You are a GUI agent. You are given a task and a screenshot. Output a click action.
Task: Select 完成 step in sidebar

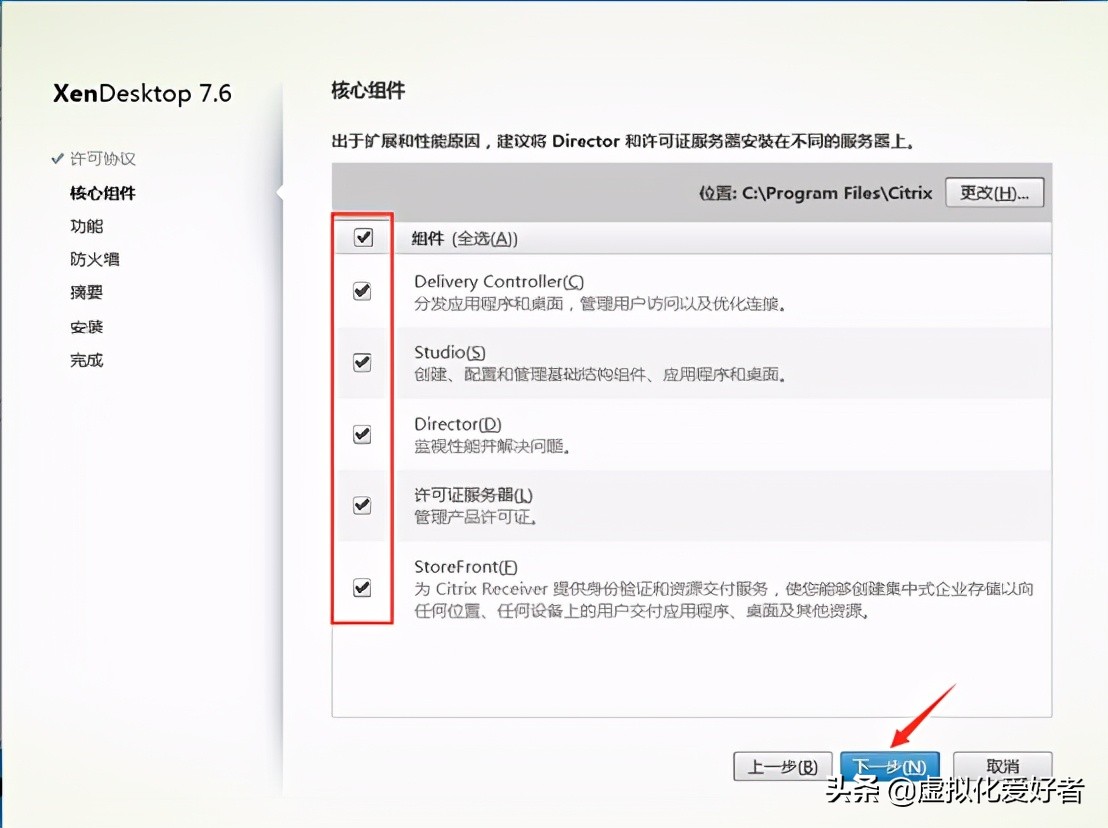click(x=86, y=360)
